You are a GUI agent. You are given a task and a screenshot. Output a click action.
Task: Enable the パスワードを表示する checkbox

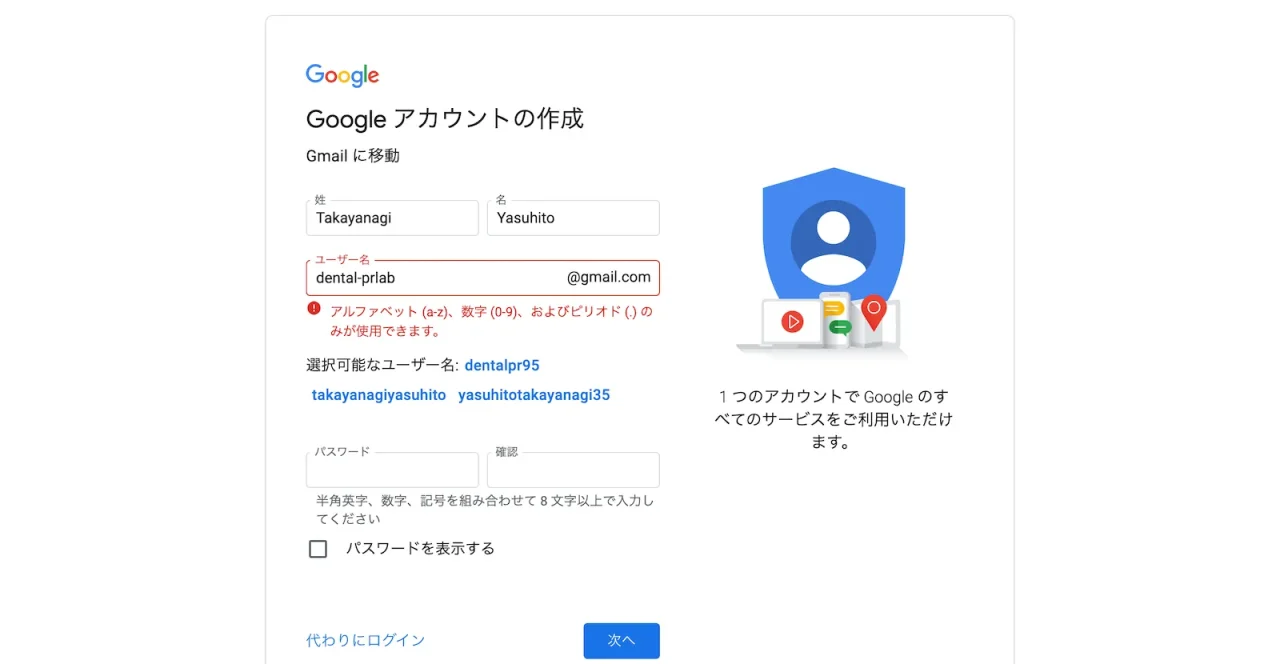pyautogui.click(x=318, y=548)
